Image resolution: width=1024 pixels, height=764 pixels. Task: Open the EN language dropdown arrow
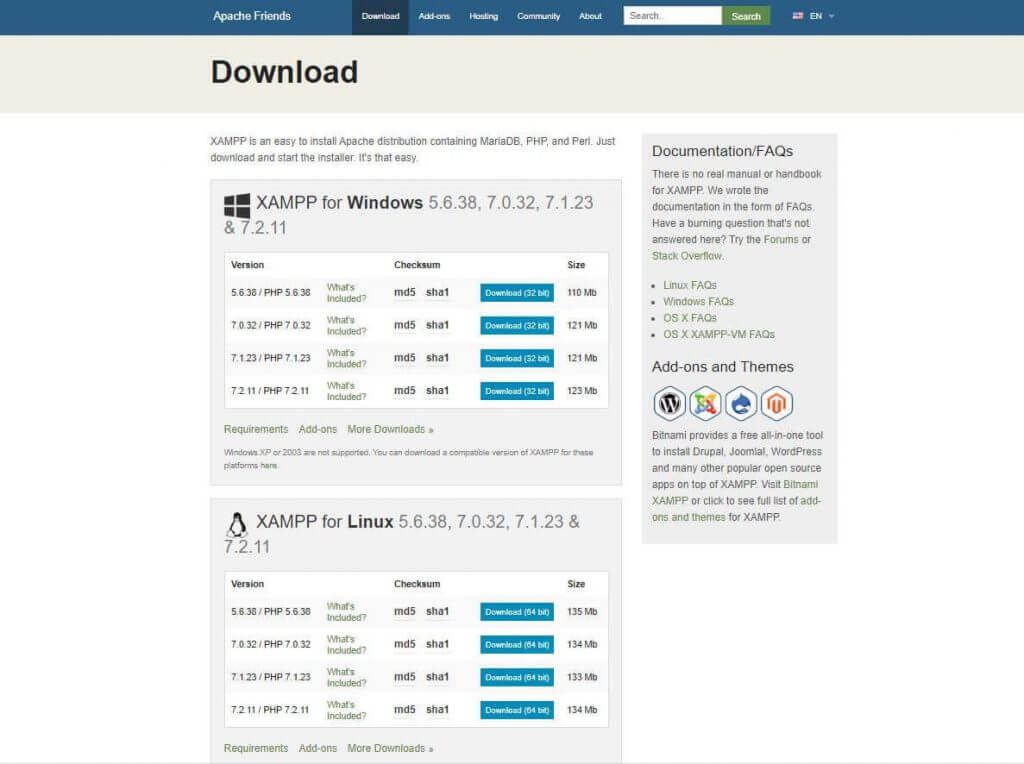(831, 16)
